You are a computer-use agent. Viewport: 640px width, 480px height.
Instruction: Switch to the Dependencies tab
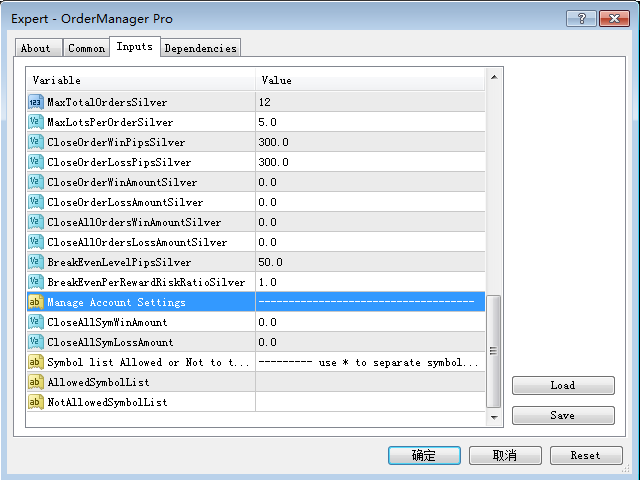[200, 48]
